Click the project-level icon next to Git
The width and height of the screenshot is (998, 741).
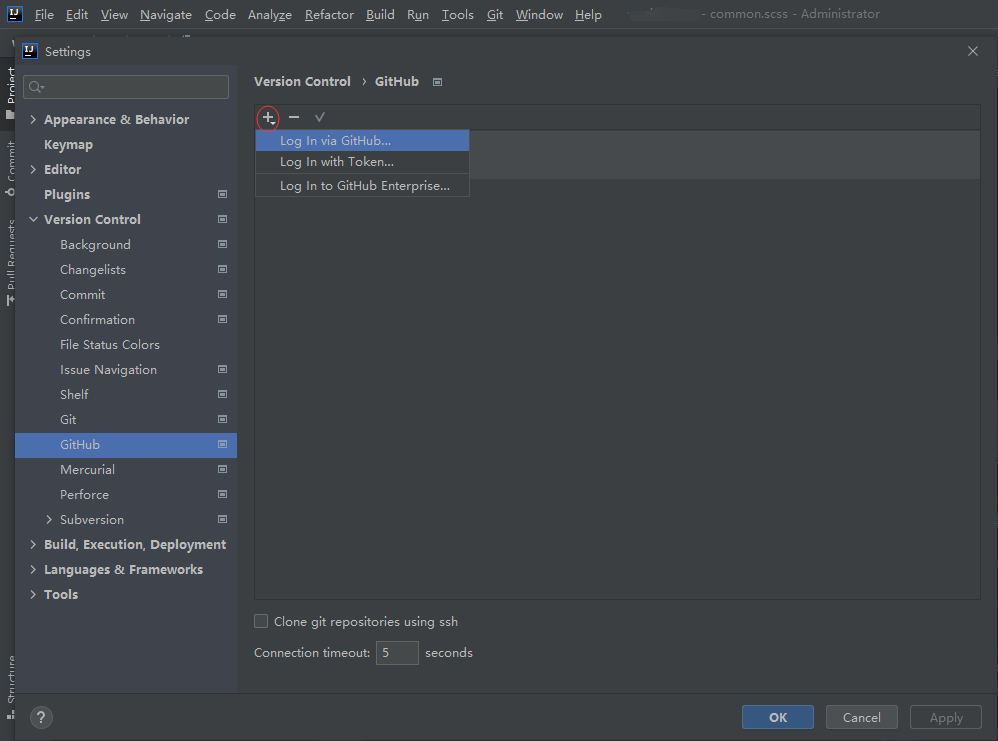pyautogui.click(x=222, y=419)
